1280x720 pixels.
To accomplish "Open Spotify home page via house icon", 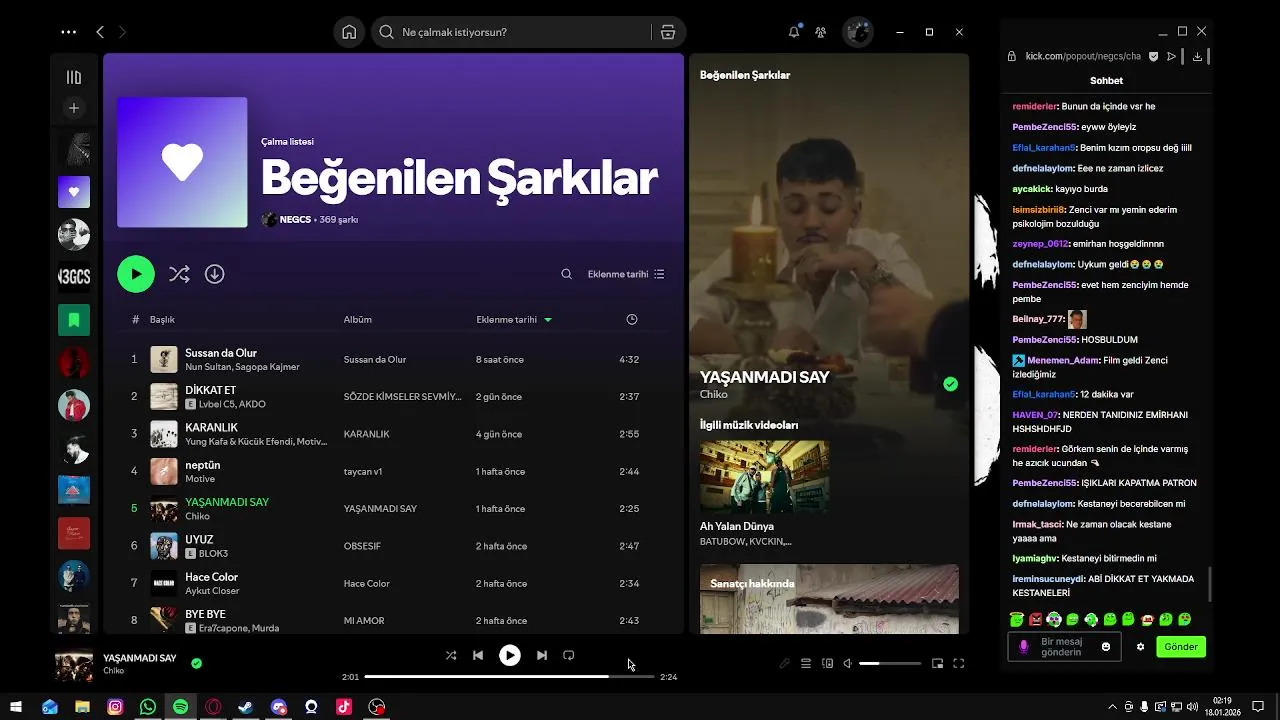I will click(x=349, y=32).
